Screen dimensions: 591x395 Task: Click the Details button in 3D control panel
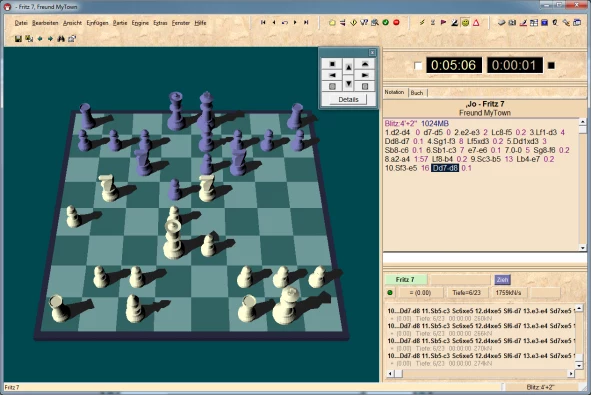348,100
